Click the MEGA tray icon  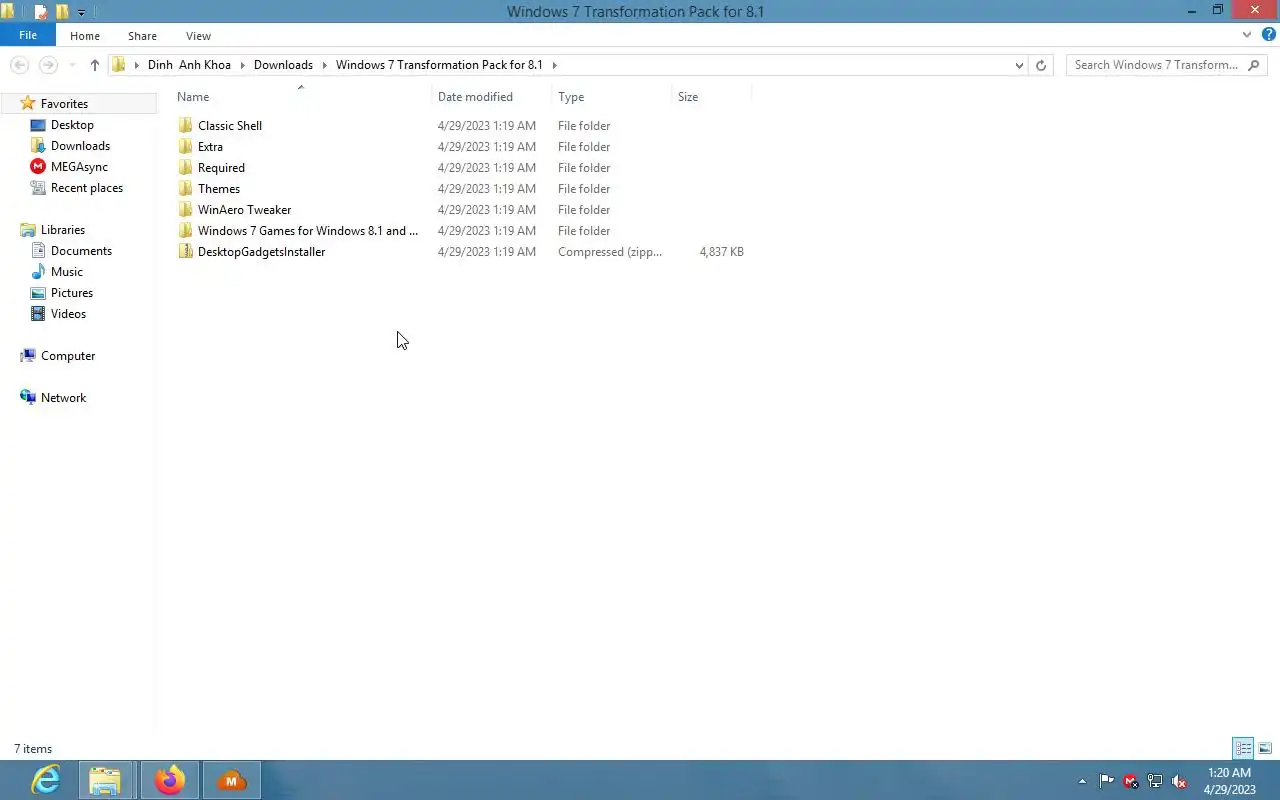click(x=1131, y=781)
